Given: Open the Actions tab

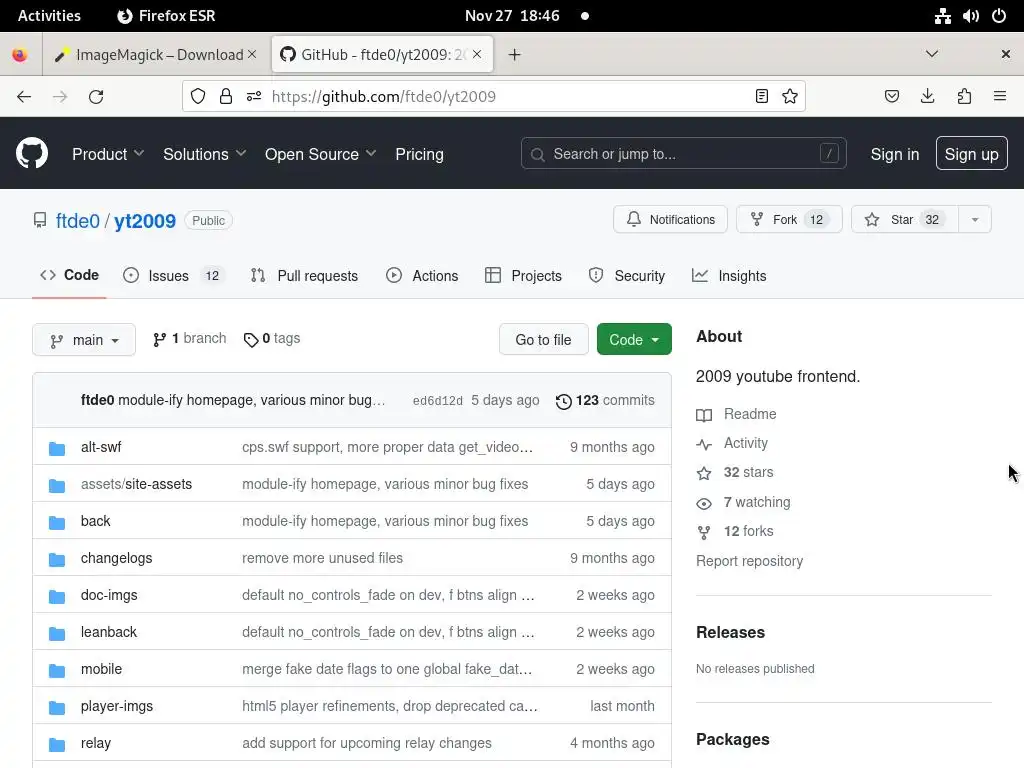Looking at the screenshot, I should 422,276.
